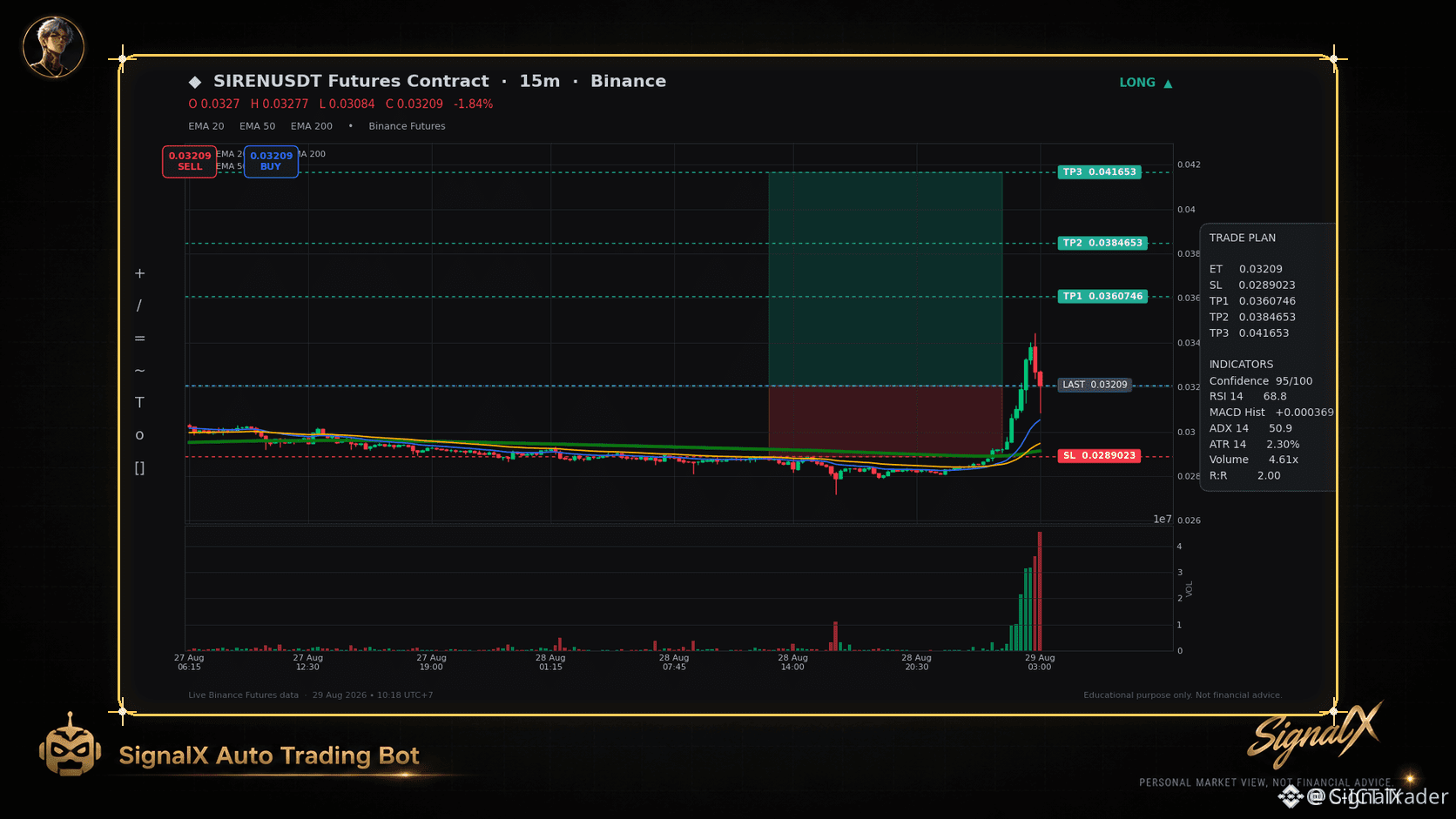Select the rectangle bracket tool
The height and width of the screenshot is (819, 1456).
tap(139, 468)
